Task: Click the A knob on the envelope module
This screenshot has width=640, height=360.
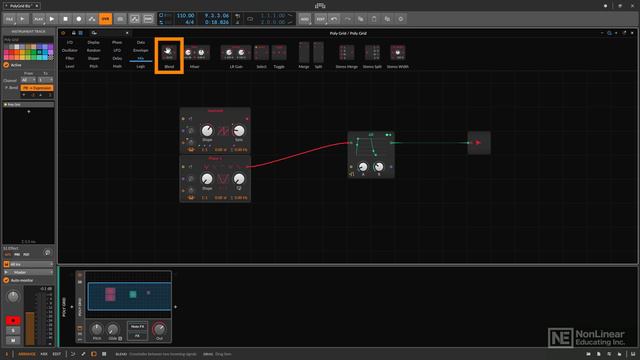Action: (362, 167)
